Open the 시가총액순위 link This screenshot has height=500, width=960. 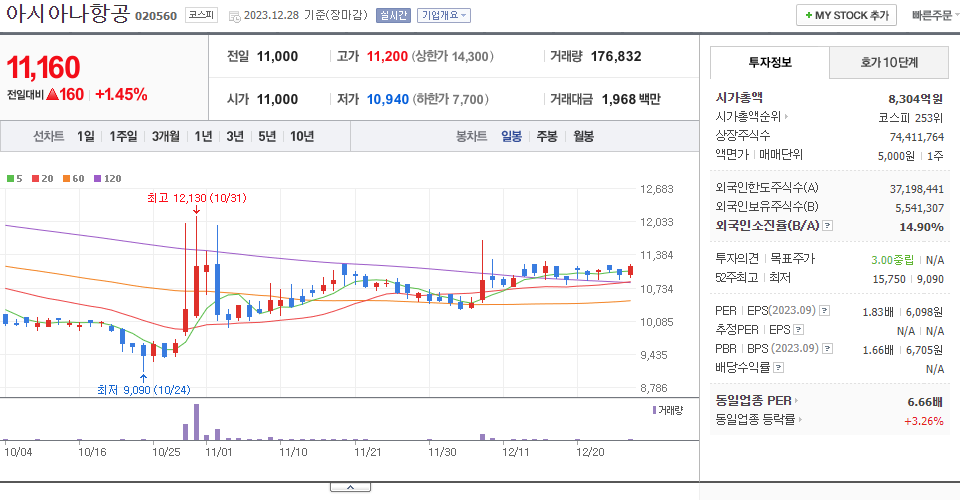click(x=748, y=116)
